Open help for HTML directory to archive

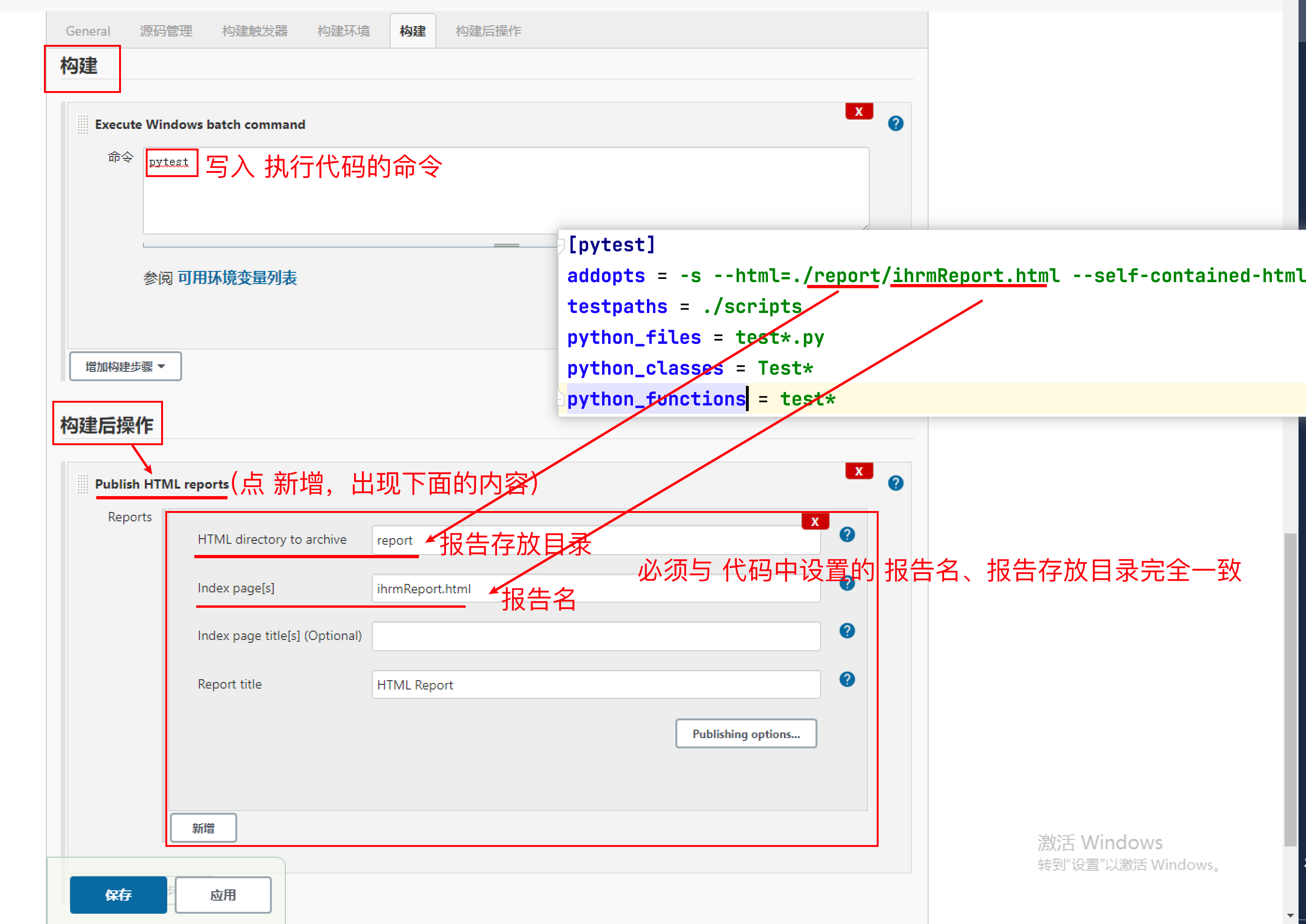tap(846, 534)
